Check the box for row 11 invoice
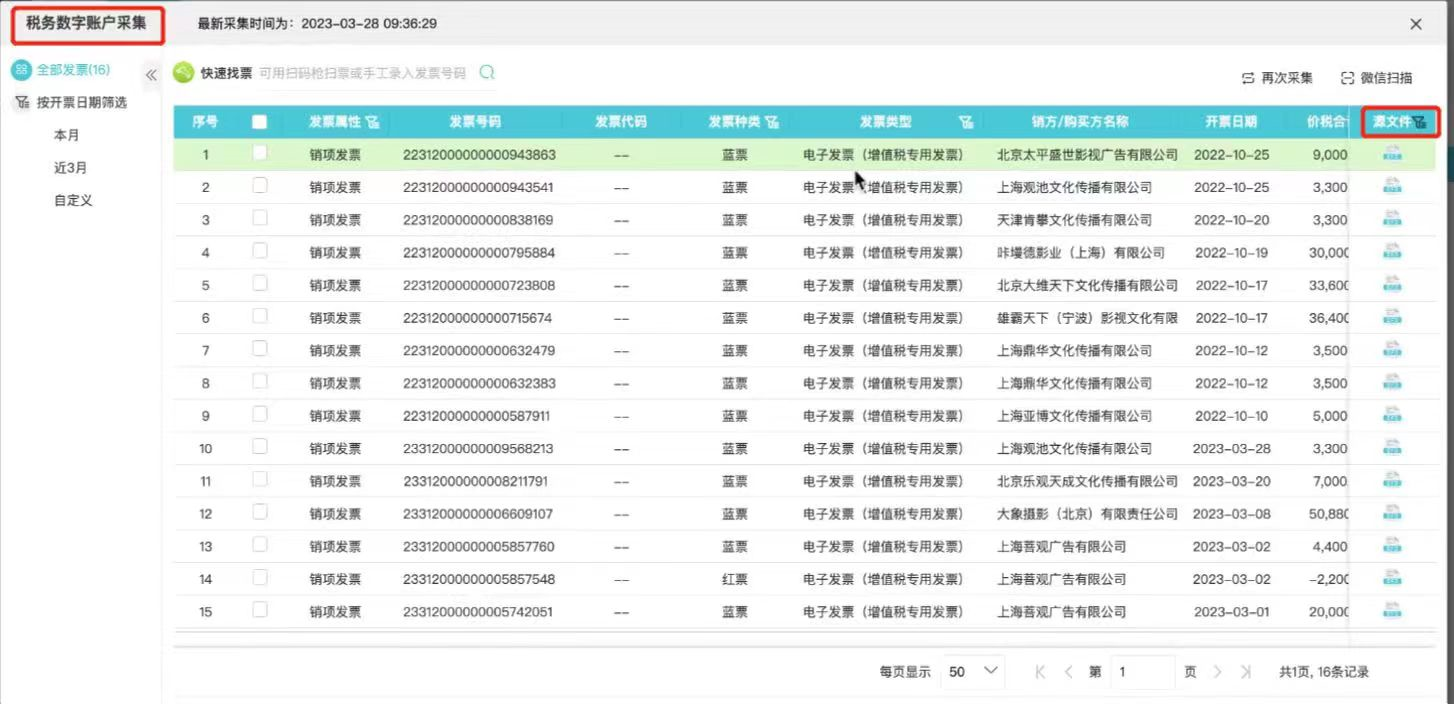 click(x=260, y=479)
